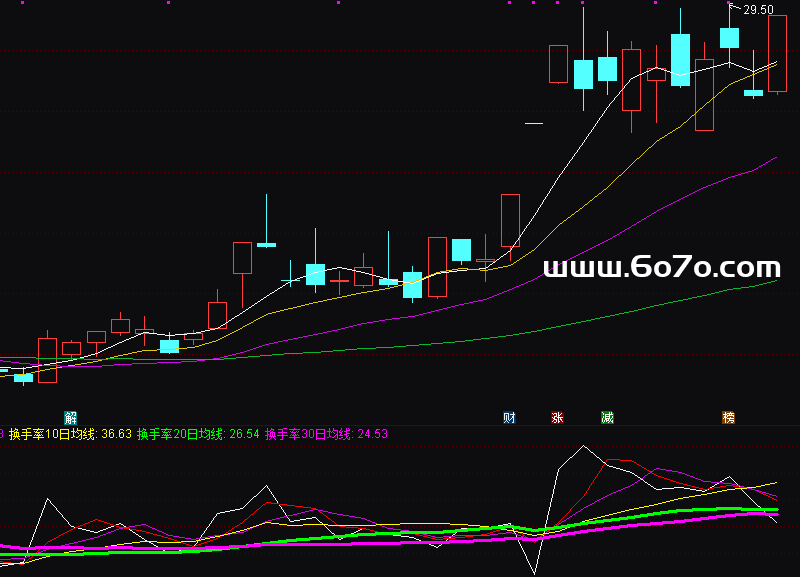Click the small dash candlestick before gap-up
The image size is (800, 577).
tap(534, 124)
